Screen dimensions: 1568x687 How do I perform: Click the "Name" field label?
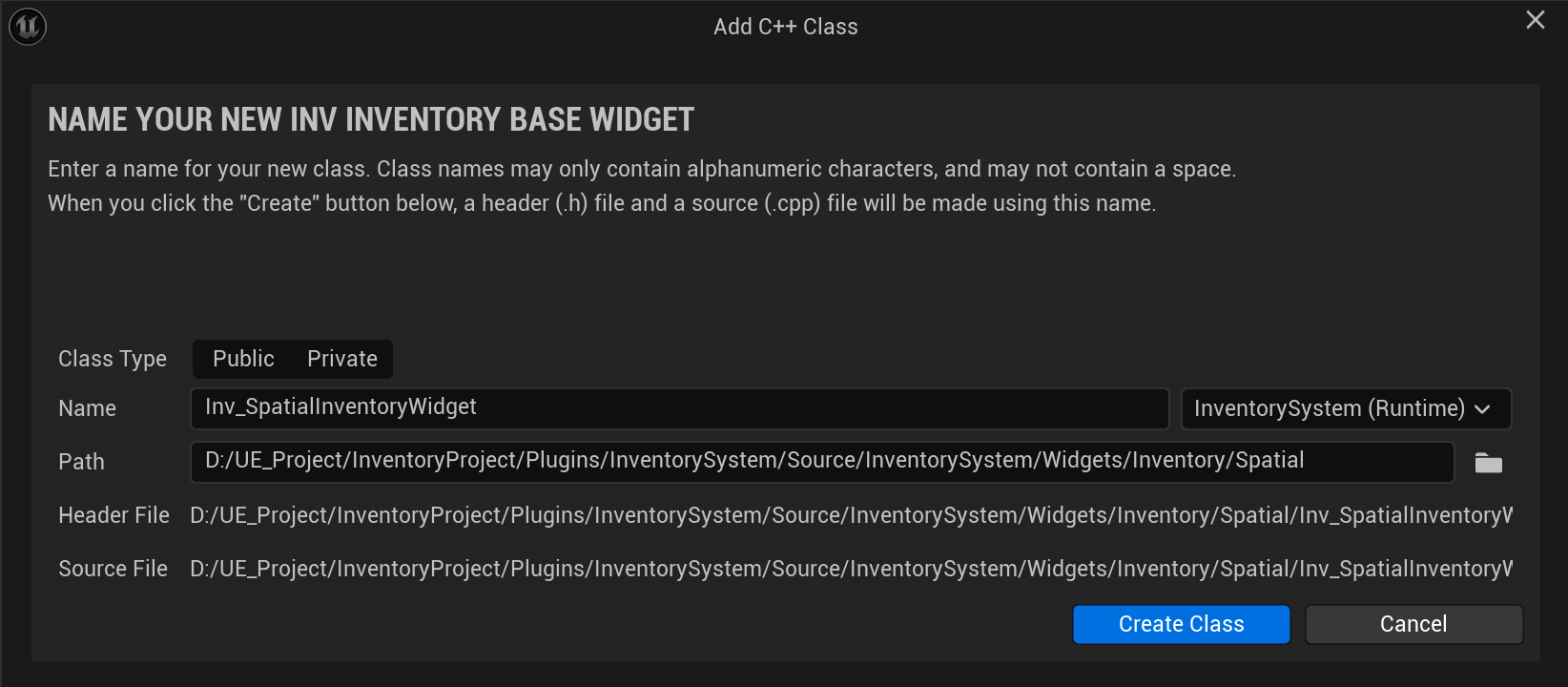click(88, 408)
